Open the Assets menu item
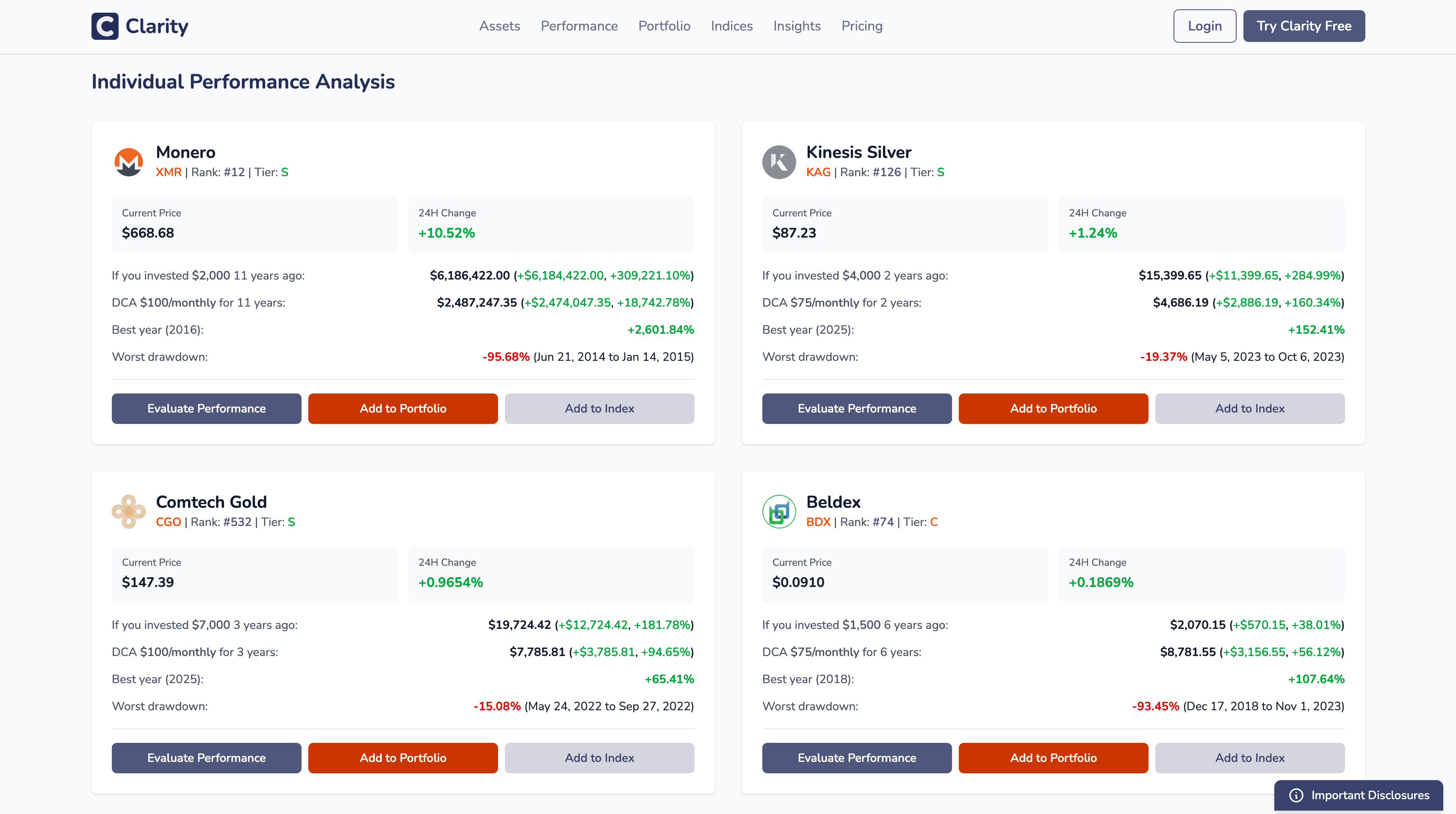Viewport: 1456px width, 814px height. pos(499,26)
